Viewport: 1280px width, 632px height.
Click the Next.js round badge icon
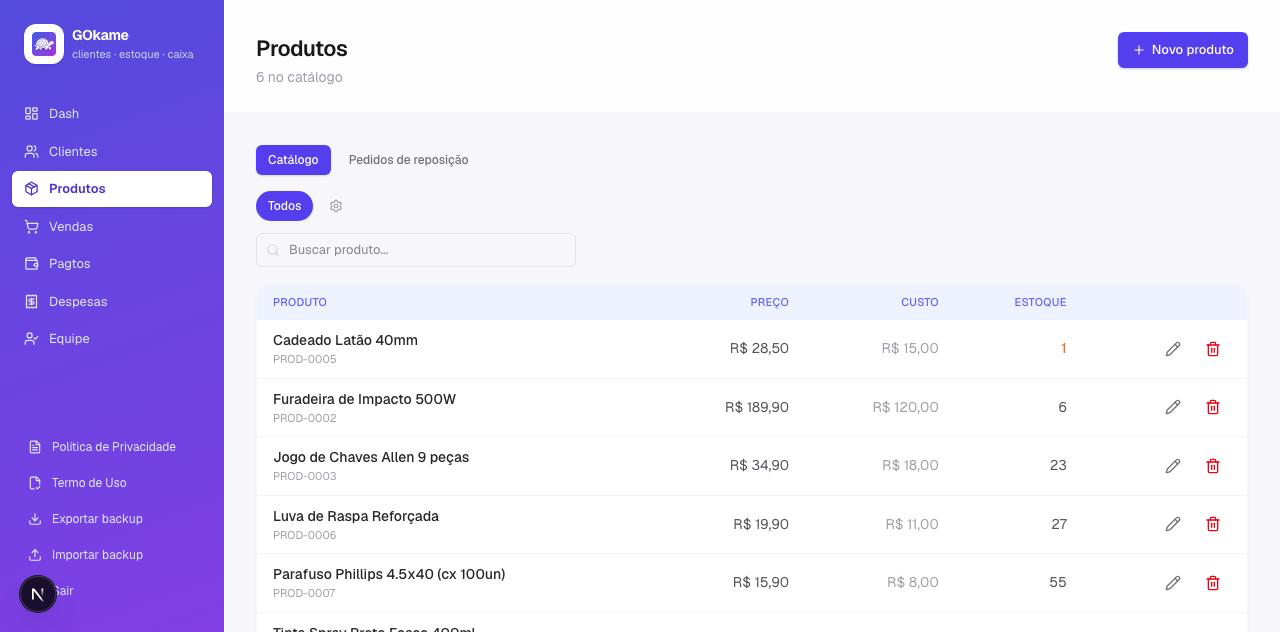pyautogui.click(x=38, y=594)
